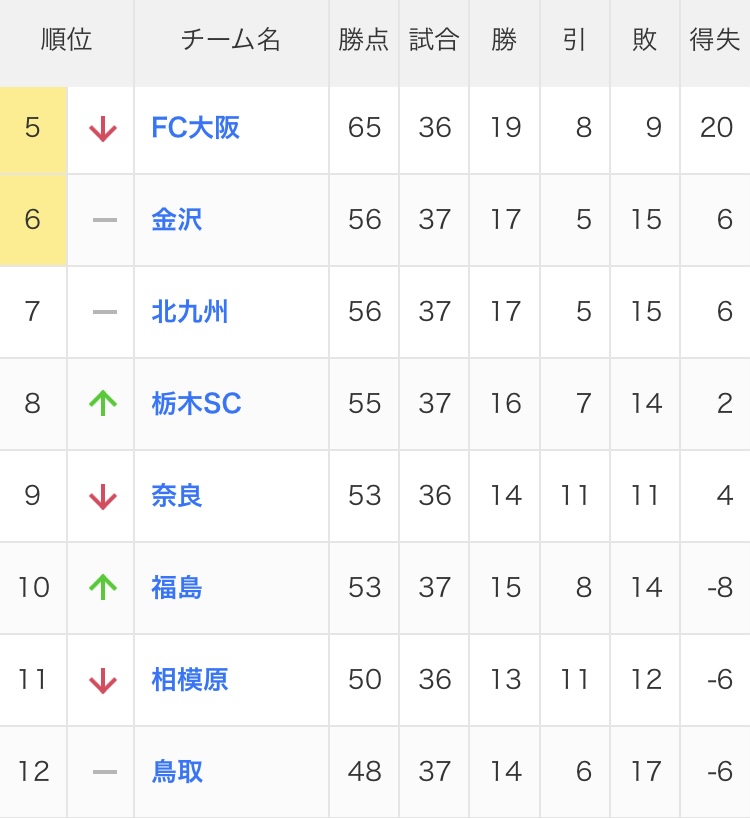Screen dimensions: 750x818
Task: Click the 鳥取 team link
Action: (x=177, y=772)
